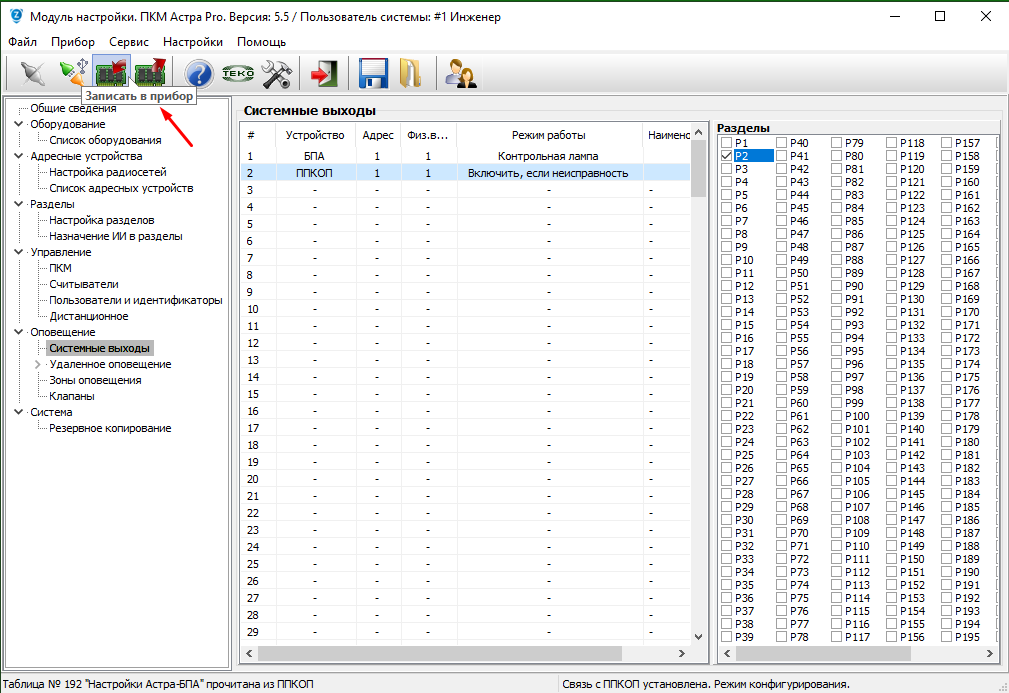Enable the P1 partition checkbox
1009x693 pixels.
tap(727, 143)
